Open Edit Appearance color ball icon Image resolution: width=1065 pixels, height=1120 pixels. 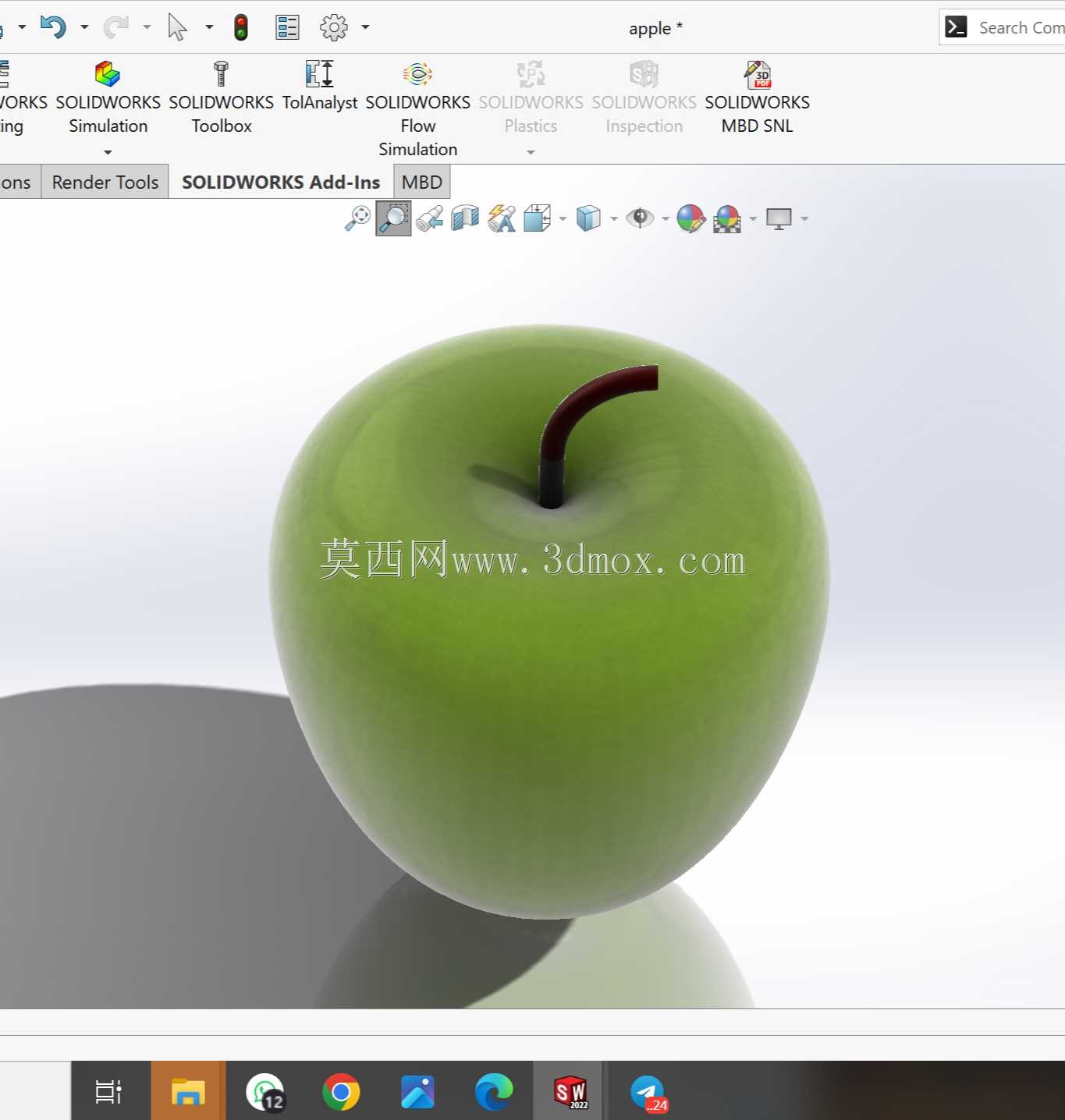click(x=691, y=218)
